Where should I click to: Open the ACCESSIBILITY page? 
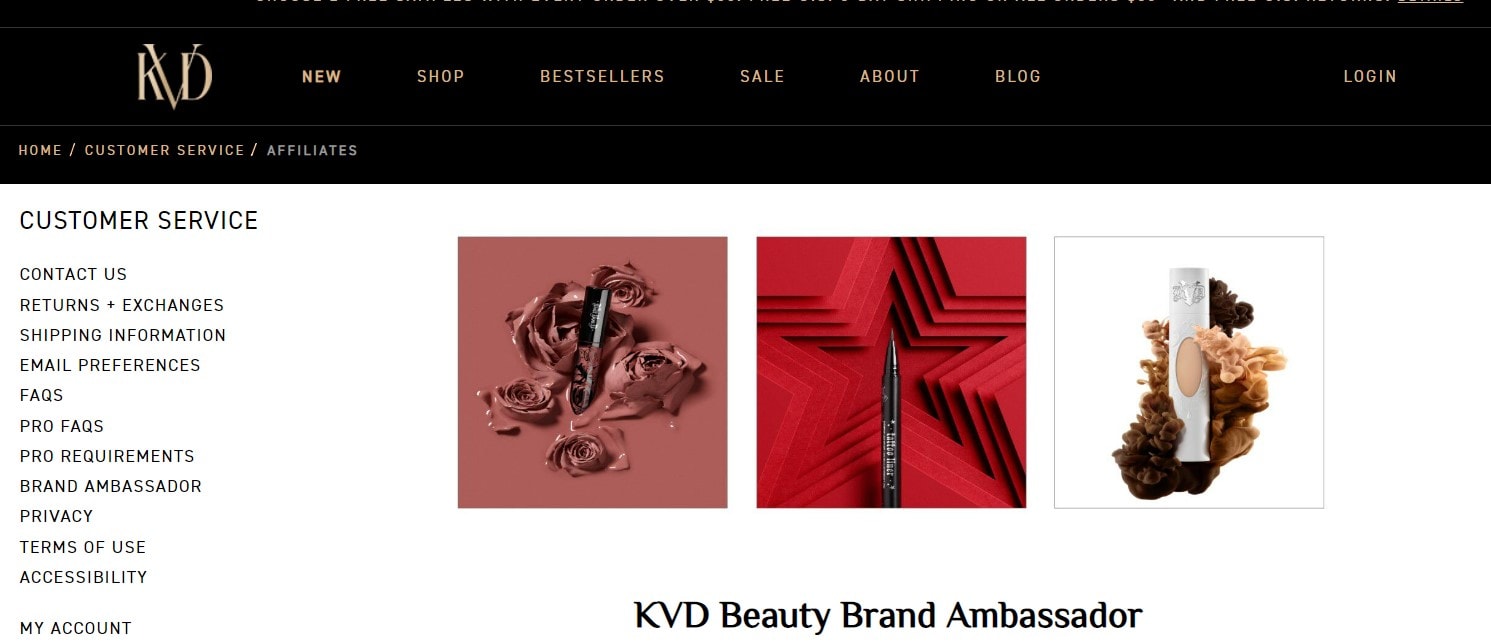[84, 577]
